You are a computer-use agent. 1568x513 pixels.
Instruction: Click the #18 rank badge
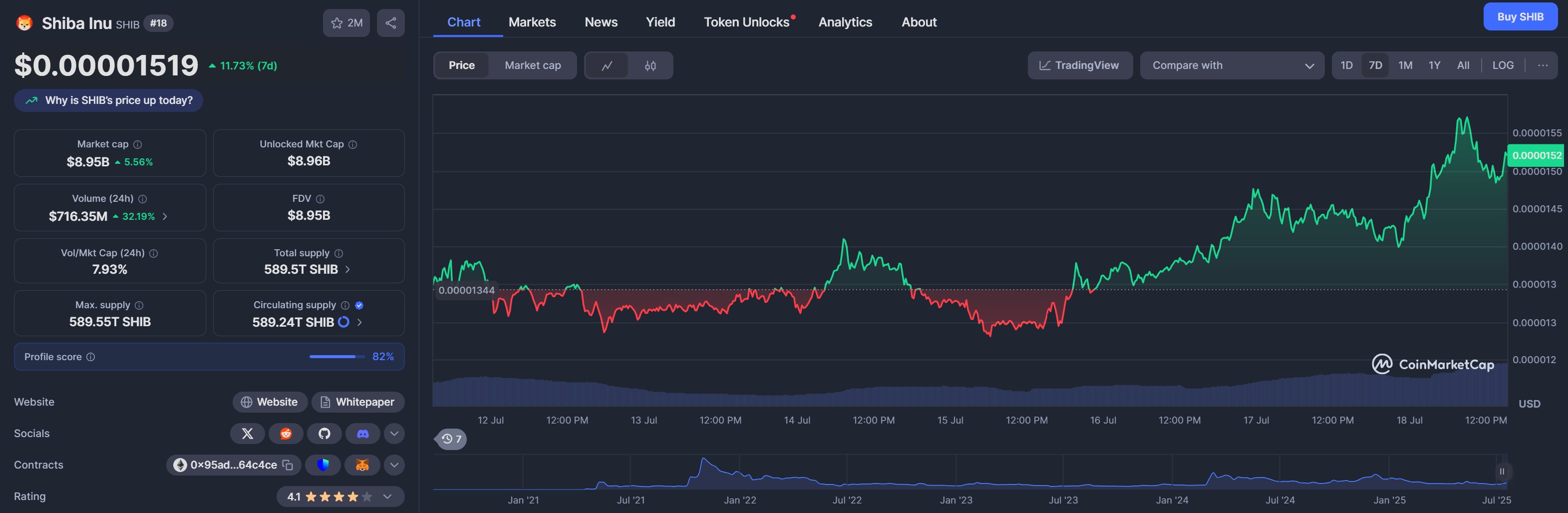(158, 23)
